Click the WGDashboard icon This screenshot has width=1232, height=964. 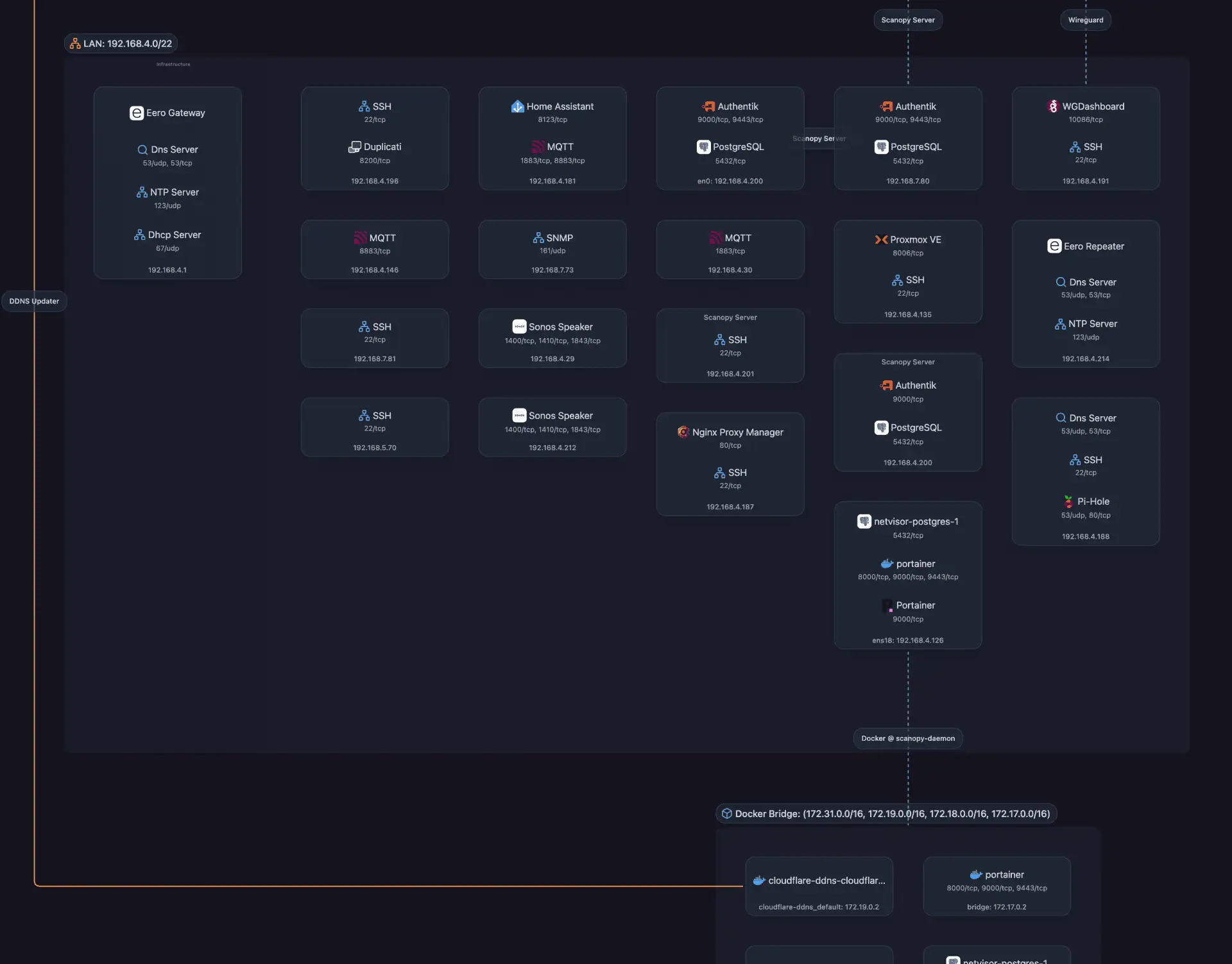(1053, 106)
